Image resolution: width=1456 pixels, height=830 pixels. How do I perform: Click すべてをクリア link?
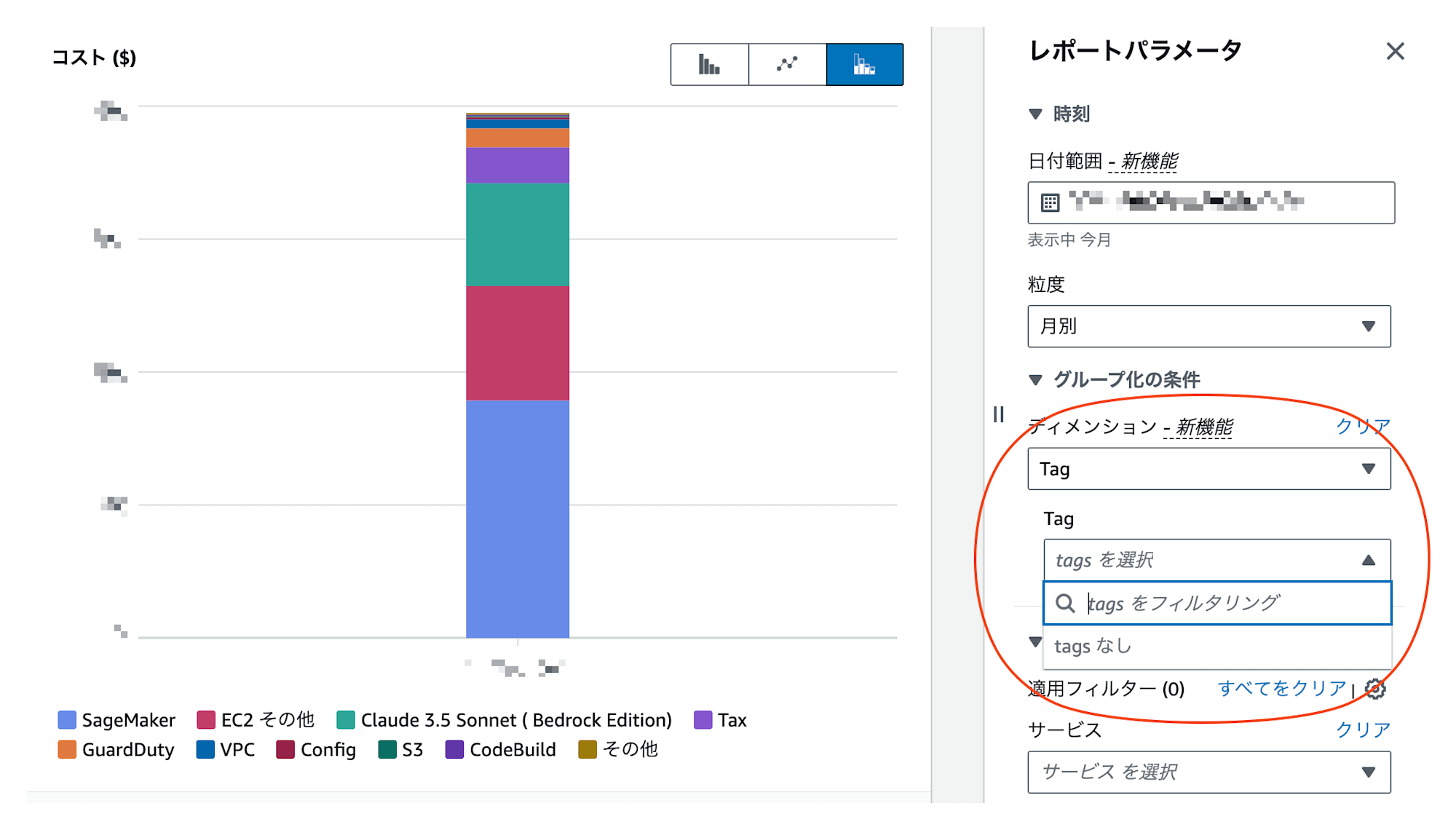point(1281,688)
